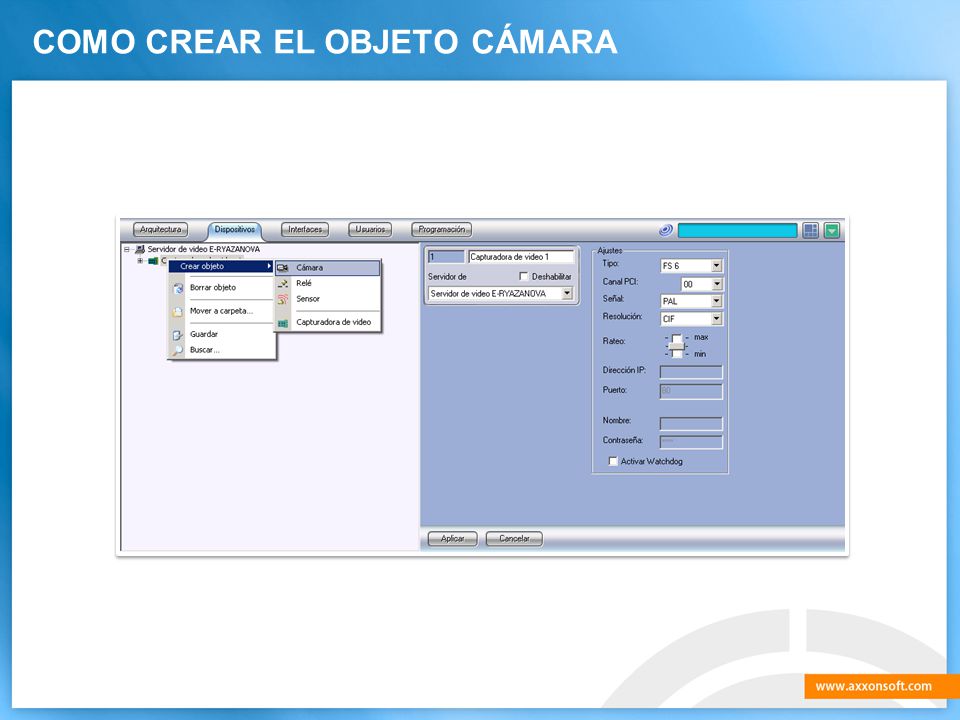The width and height of the screenshot is (960, 720).
Task: Open the Interfaces tab
Action: click(x=305, y=230)
